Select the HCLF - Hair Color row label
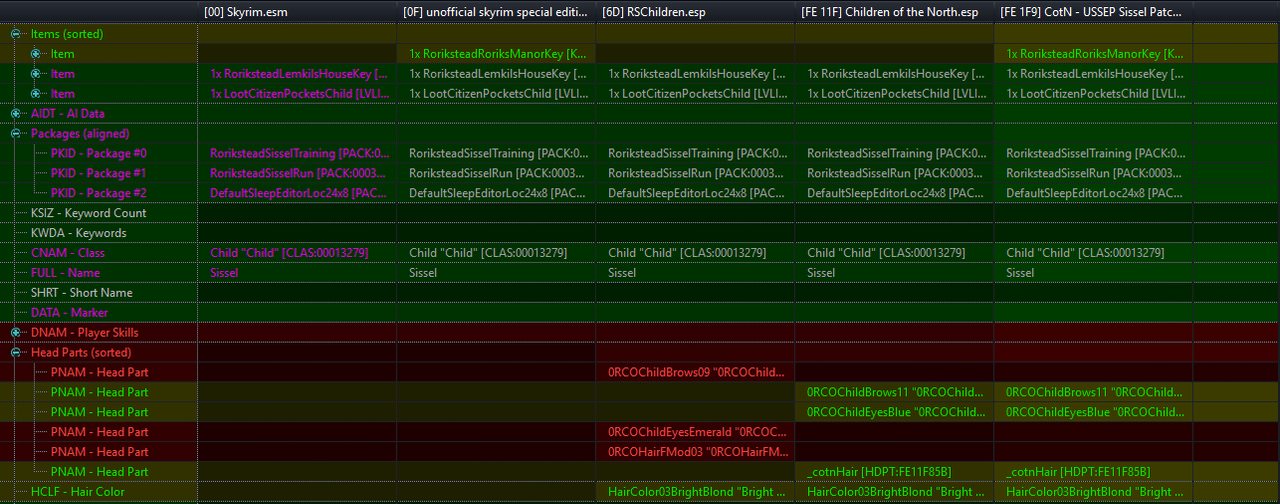Viewport: 1280px width, 504px height. (x=77, y=492)
